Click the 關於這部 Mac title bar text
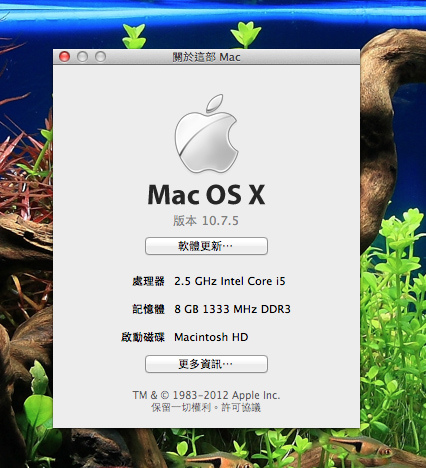Viewport: 426px width, 468px height. pyautogui.click(x=206, y=57)
